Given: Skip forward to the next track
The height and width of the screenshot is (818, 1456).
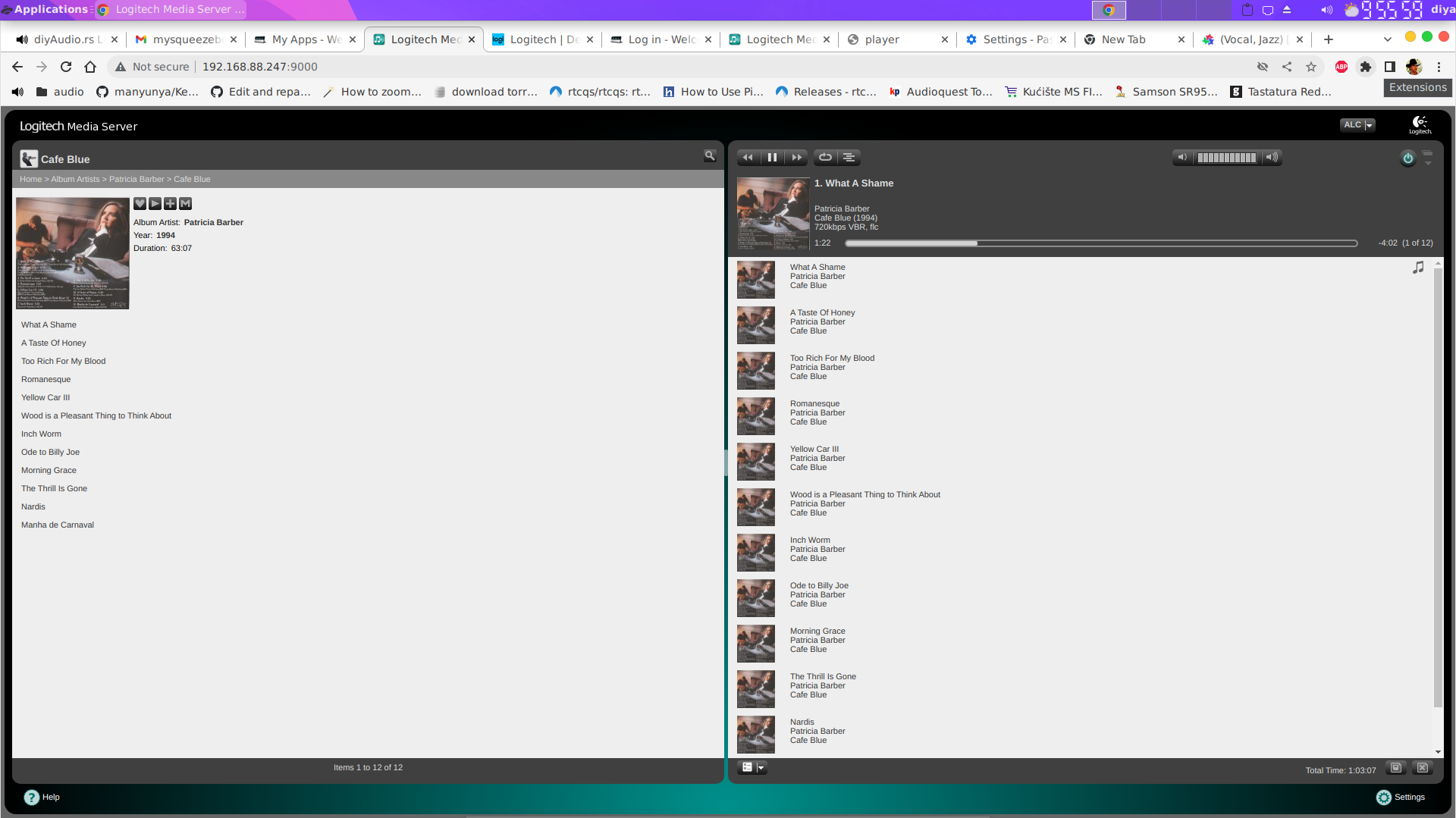Looking at the screenshot, I should click(x=796, y=158).
